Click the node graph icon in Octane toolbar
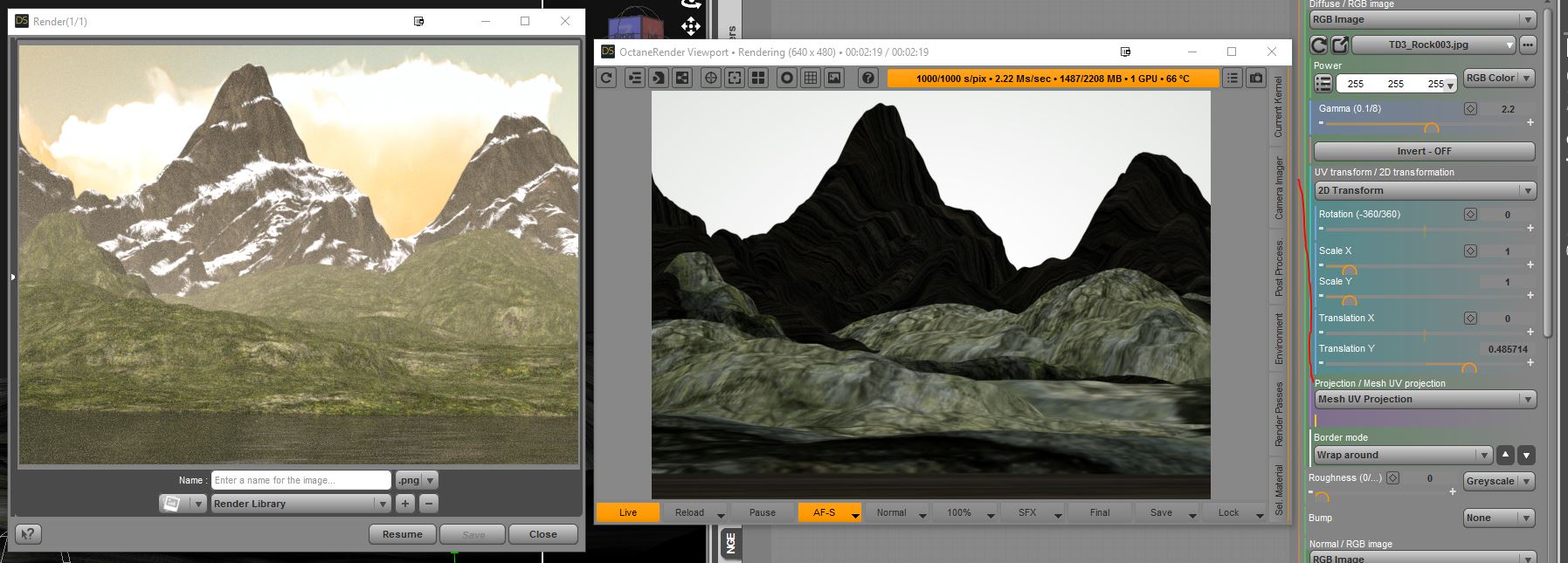The image size is (1568, 563). pyautogui.click(x=682, y=78)
